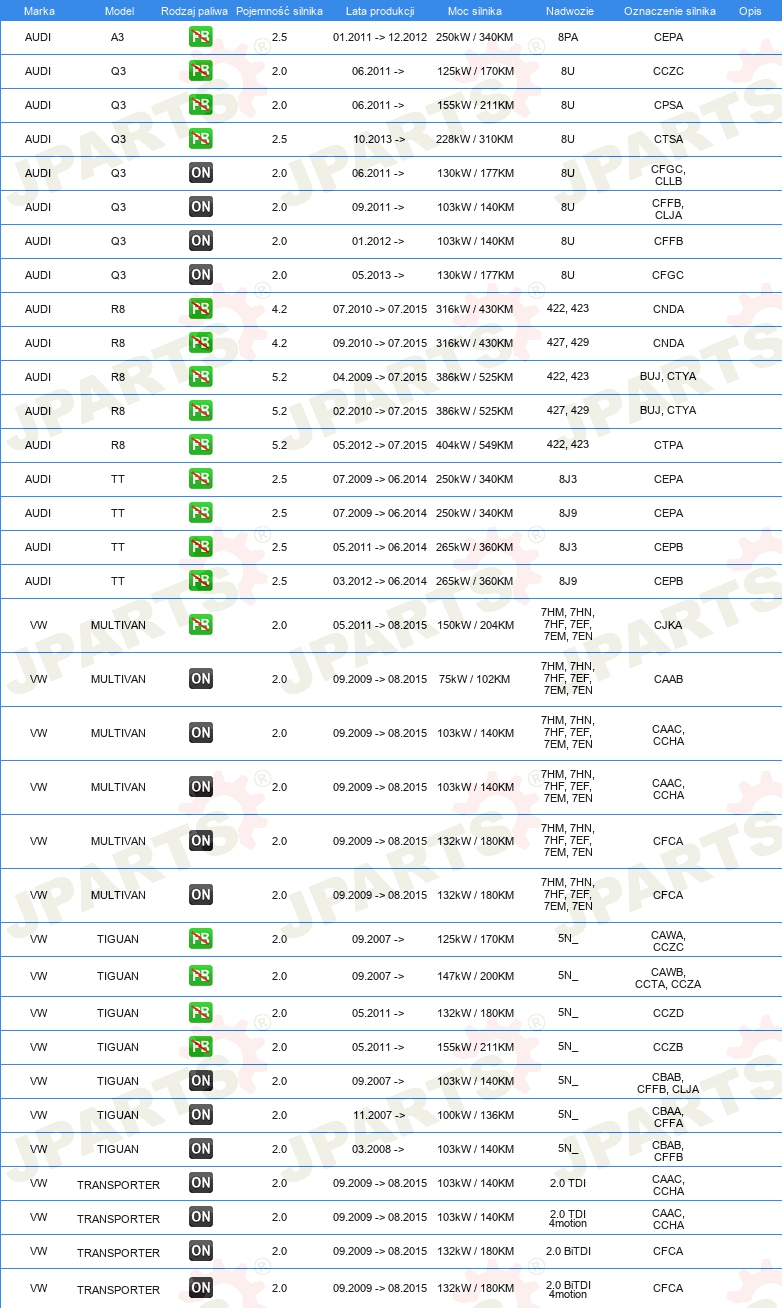The image size is (782, 1308).
Task: Click the petrol PB icon in the Audi A3 row
Action: pyautogui.click(x=201, y=37)
